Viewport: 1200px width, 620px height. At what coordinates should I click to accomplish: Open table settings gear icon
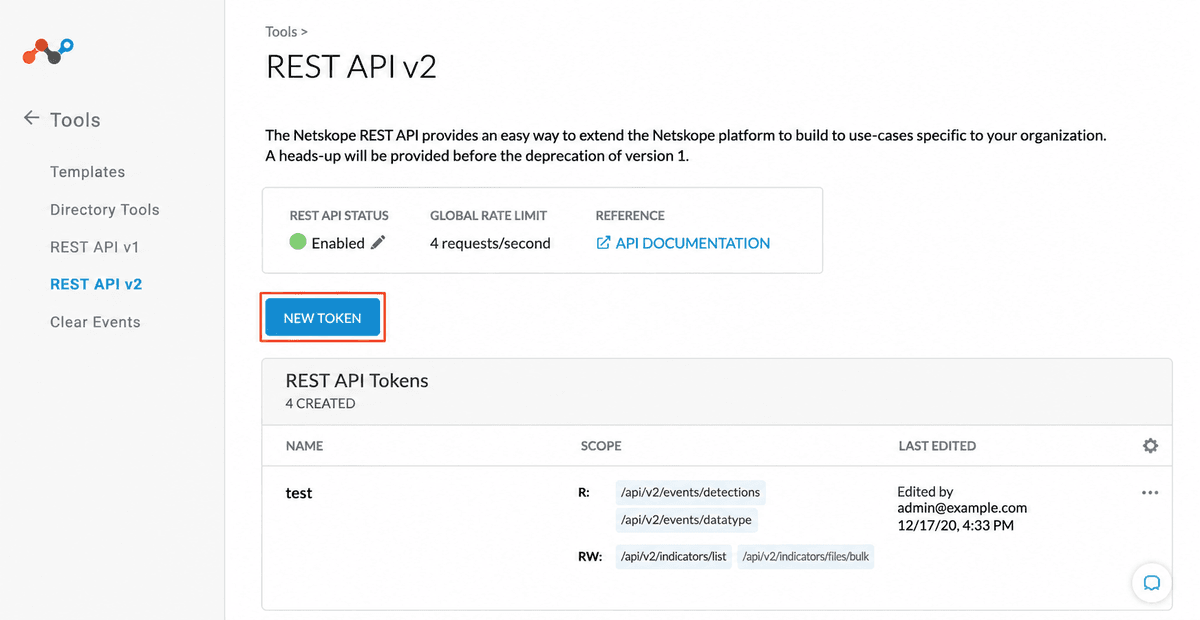click(1150, 446)
